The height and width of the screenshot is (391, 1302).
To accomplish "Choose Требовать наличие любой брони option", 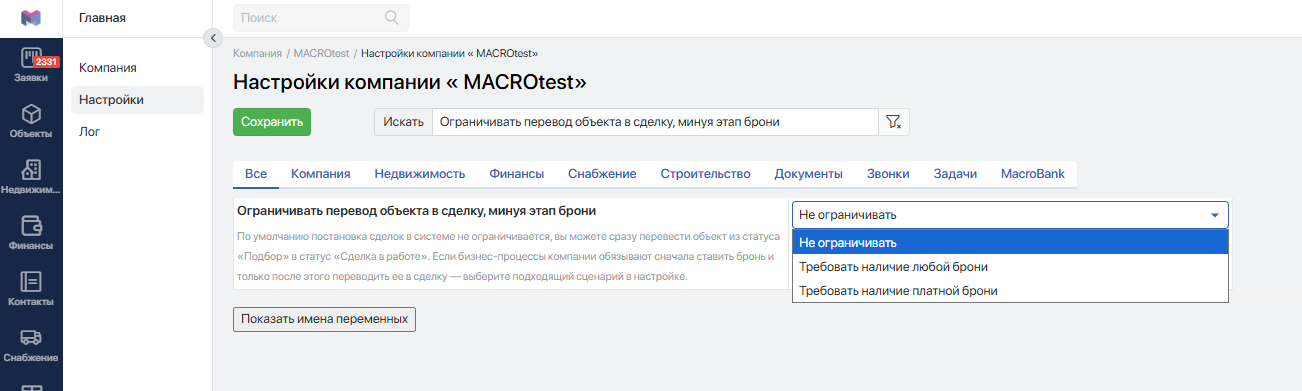I will 1010,267.
